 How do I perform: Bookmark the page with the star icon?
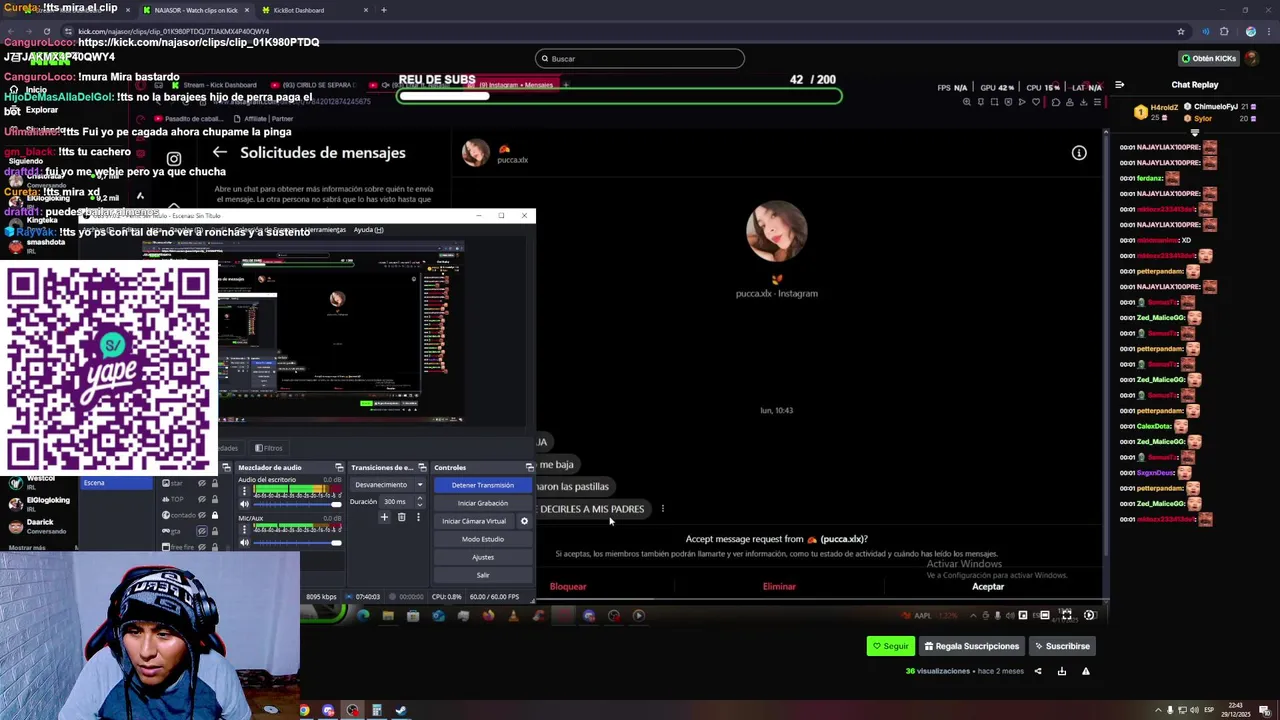click(1181, 31)
